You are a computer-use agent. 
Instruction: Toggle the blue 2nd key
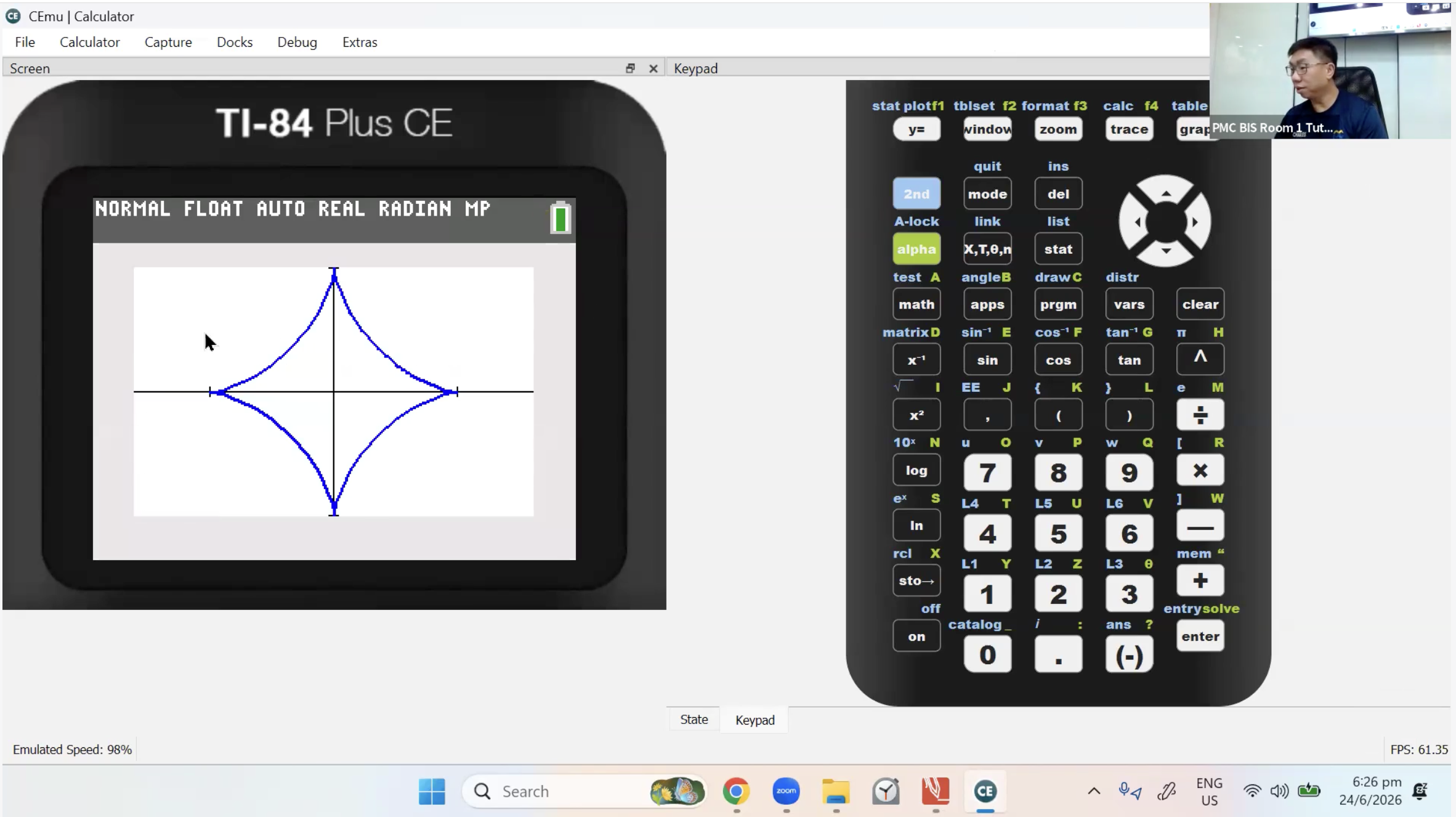[916, 193]
